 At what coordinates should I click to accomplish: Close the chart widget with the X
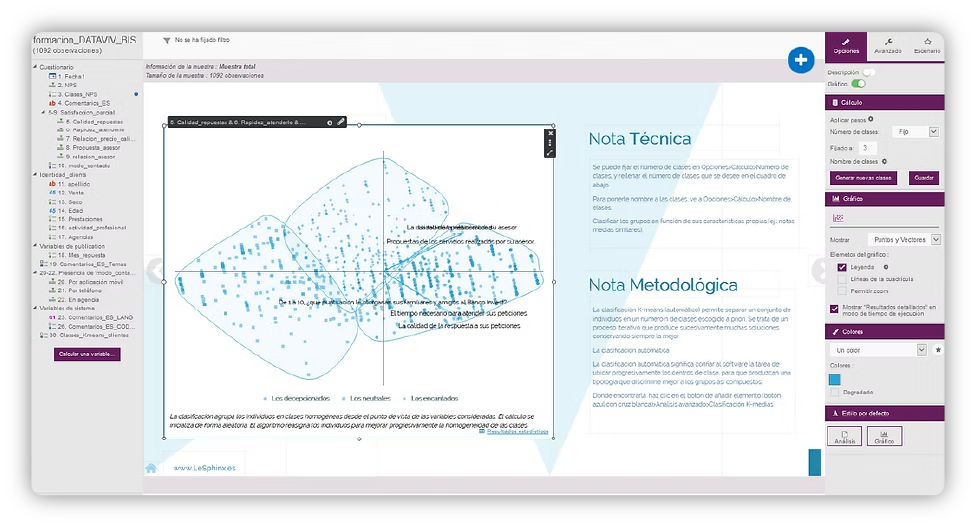pos(549,133)
